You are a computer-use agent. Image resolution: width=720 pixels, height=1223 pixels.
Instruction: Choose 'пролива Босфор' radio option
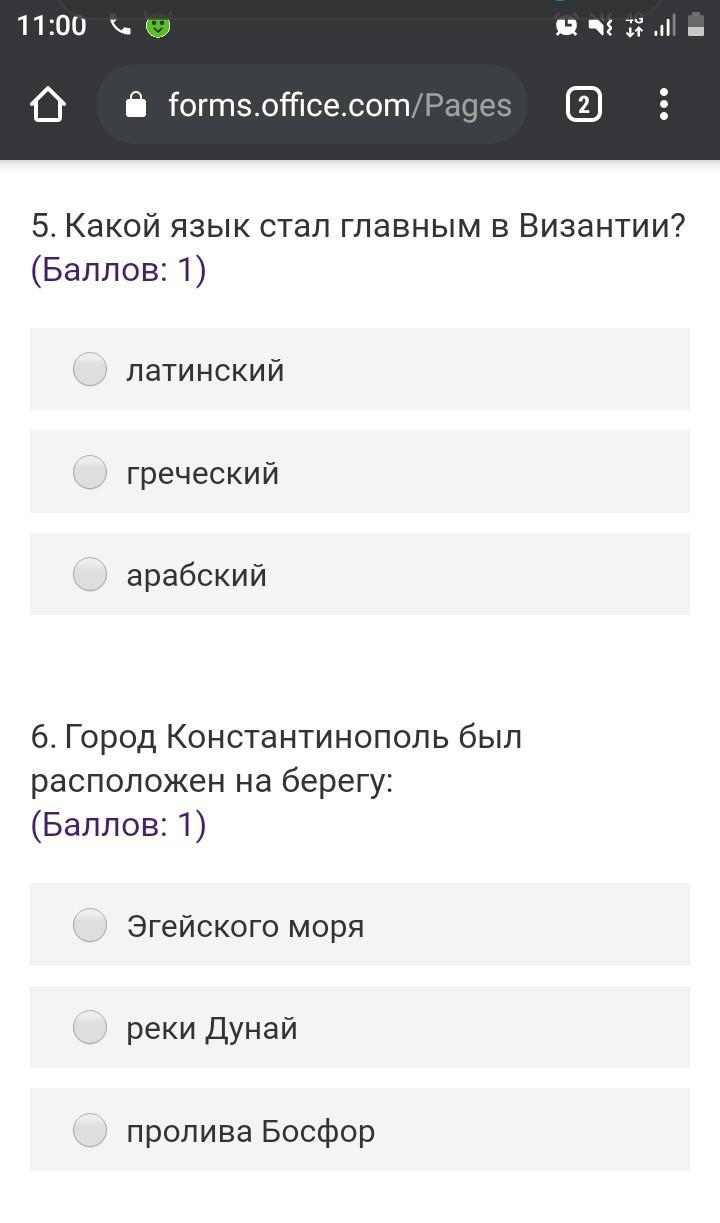(90, 1130)
